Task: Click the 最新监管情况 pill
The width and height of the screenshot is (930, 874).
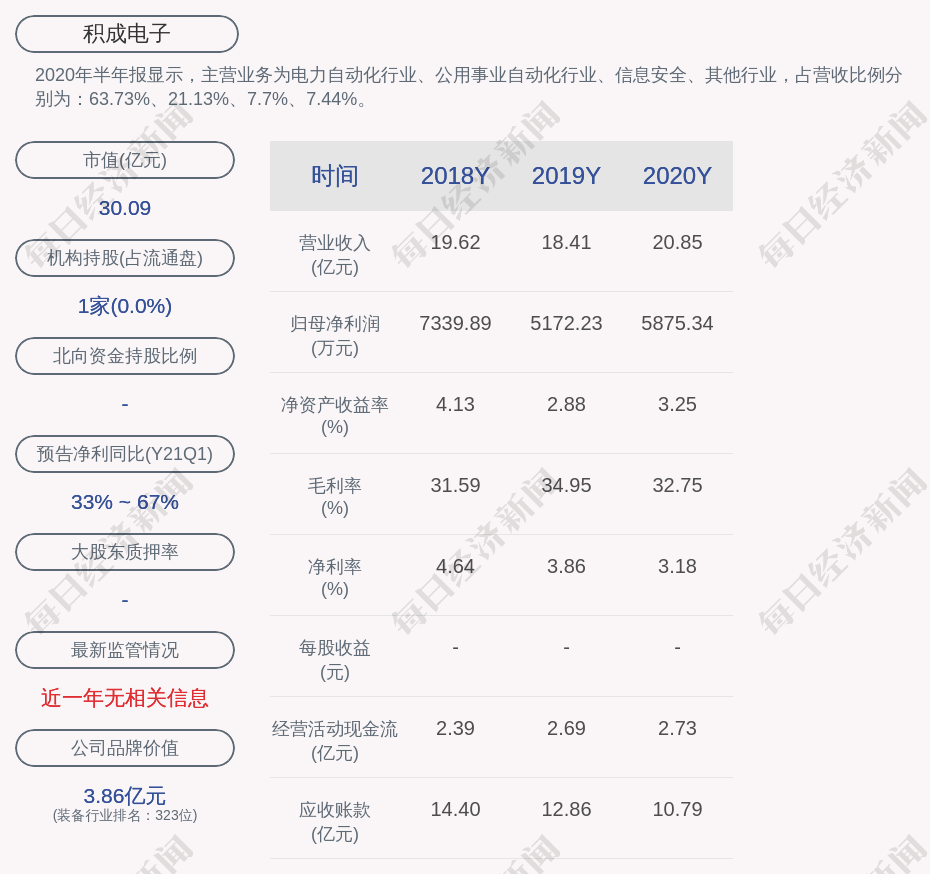Action: [x=125, y=650]
